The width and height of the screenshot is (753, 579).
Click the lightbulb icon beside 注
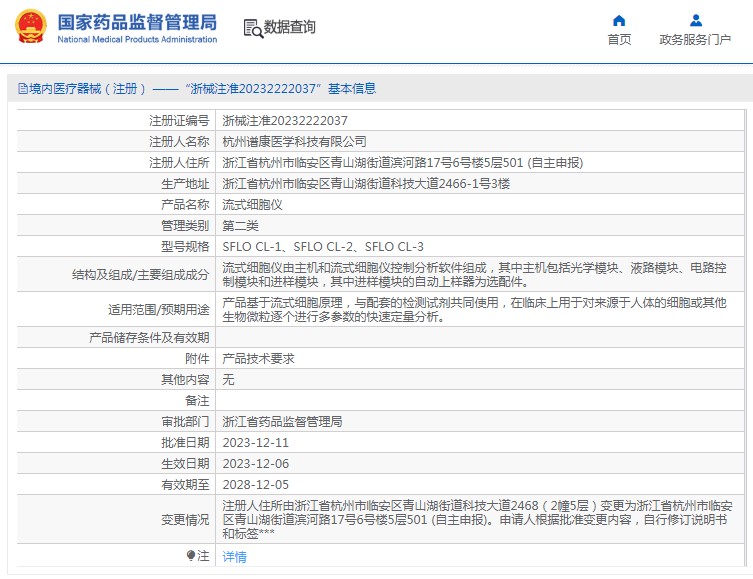tap(191, 555)
